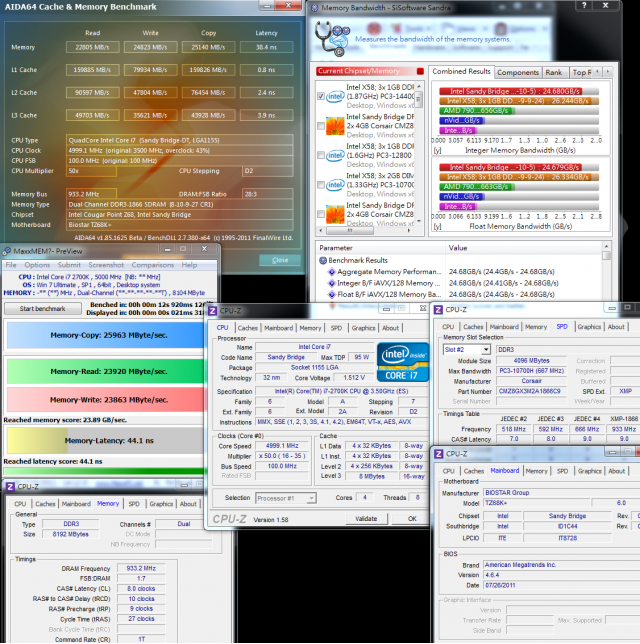Click the Intel logo beside the PC3-12800 entry
The image size is (640, 644).
pos(335,155)
